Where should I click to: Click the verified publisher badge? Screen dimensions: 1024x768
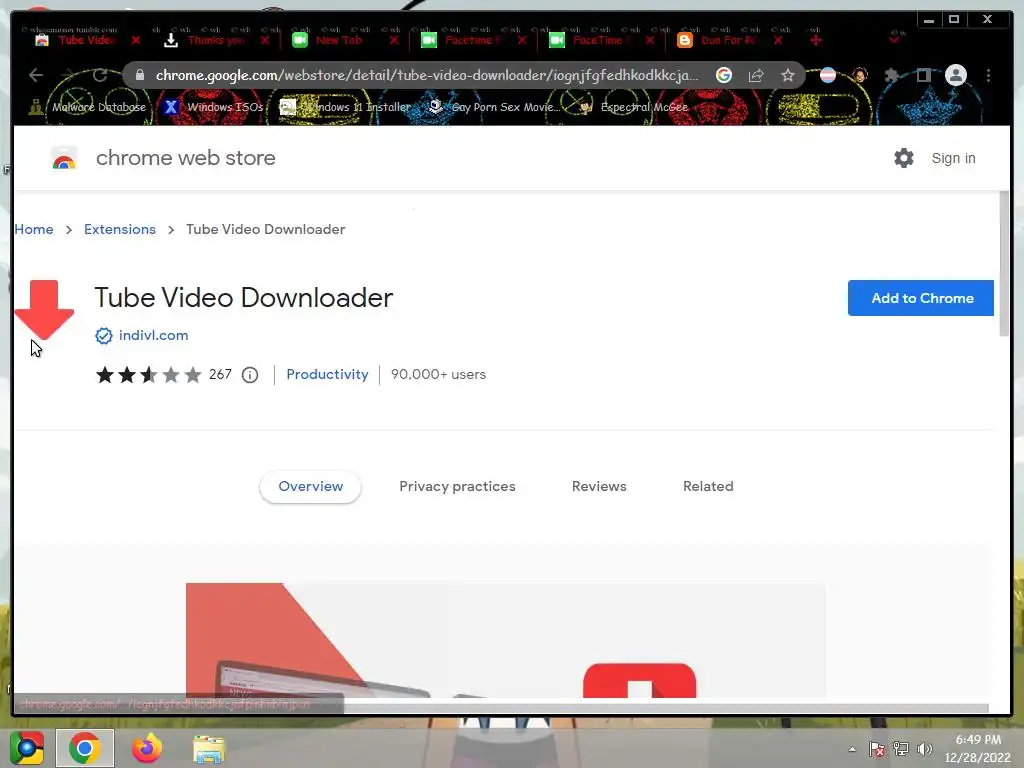104,336
